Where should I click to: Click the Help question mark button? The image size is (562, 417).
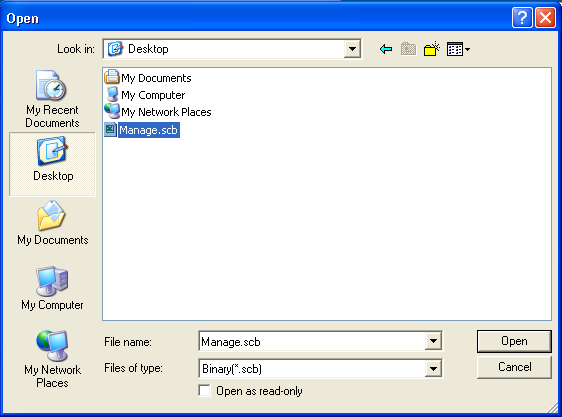click(522, 17)
